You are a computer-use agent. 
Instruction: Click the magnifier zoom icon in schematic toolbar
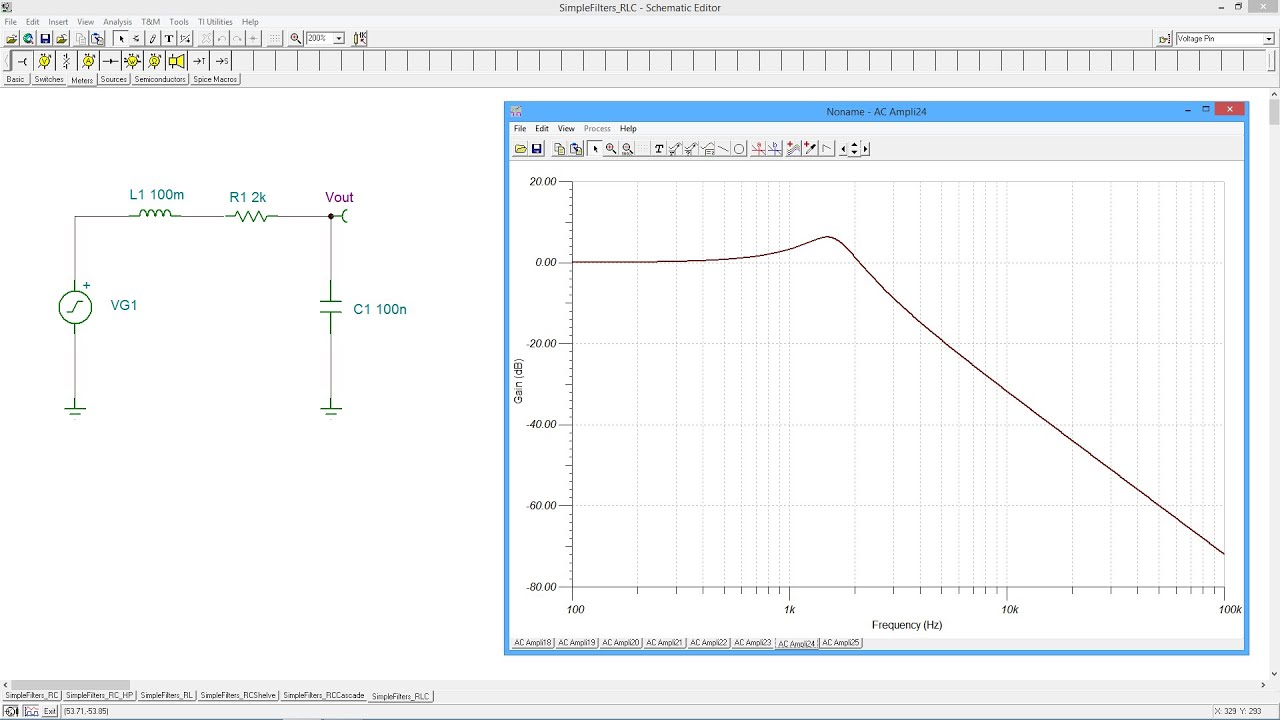pos(296,39)
